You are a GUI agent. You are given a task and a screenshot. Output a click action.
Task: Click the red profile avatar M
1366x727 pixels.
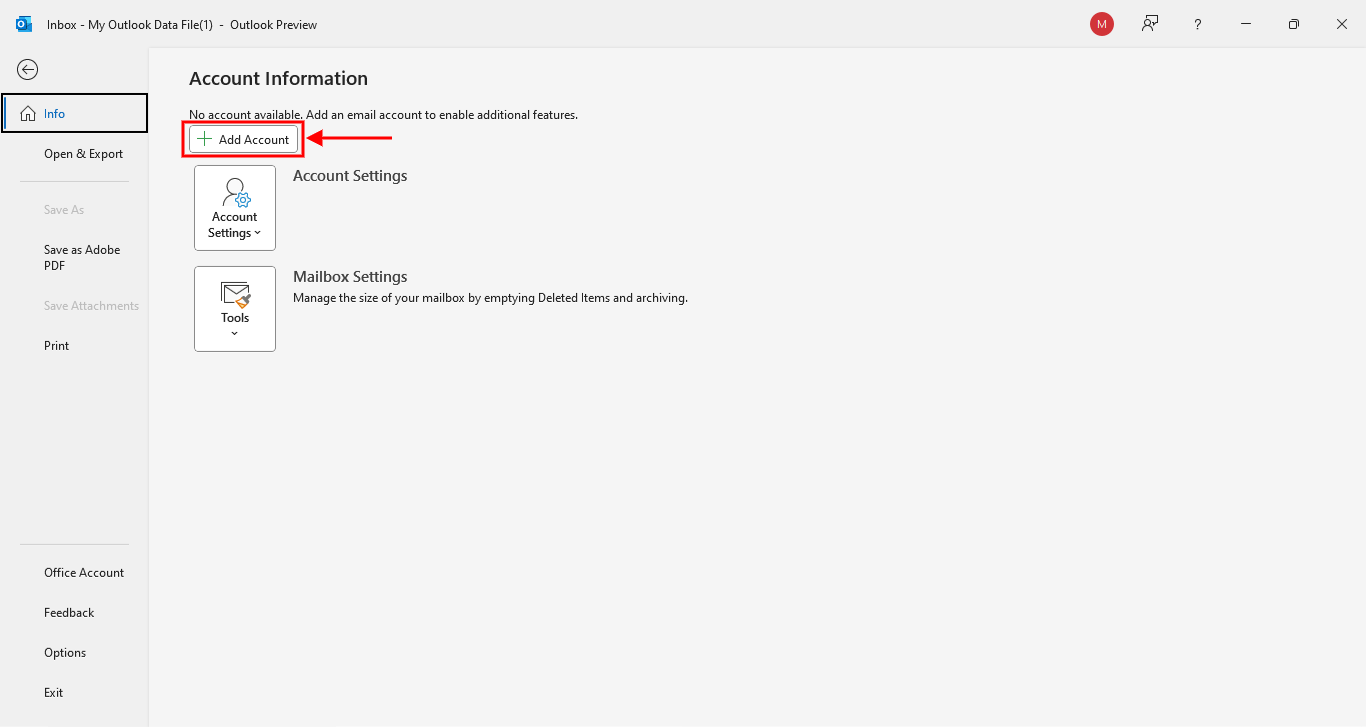1102,24
